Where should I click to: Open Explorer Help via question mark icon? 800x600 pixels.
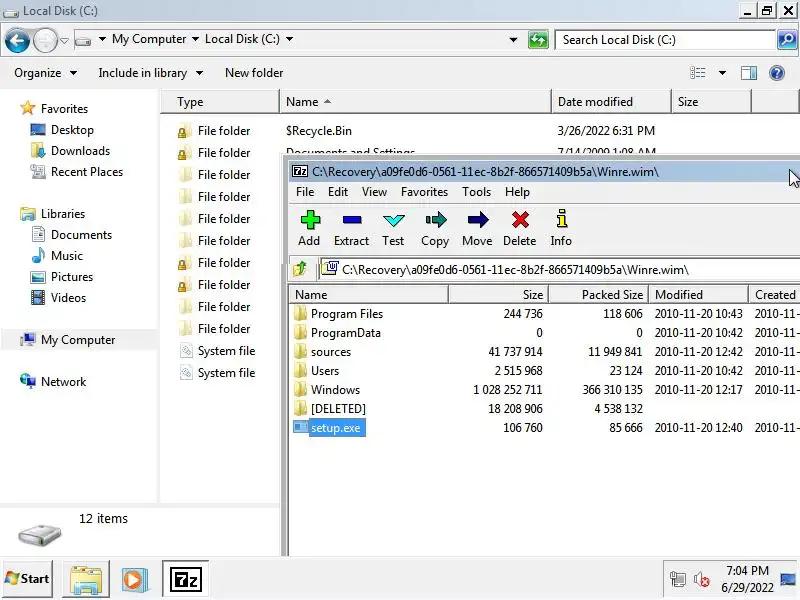click(777, 73)
